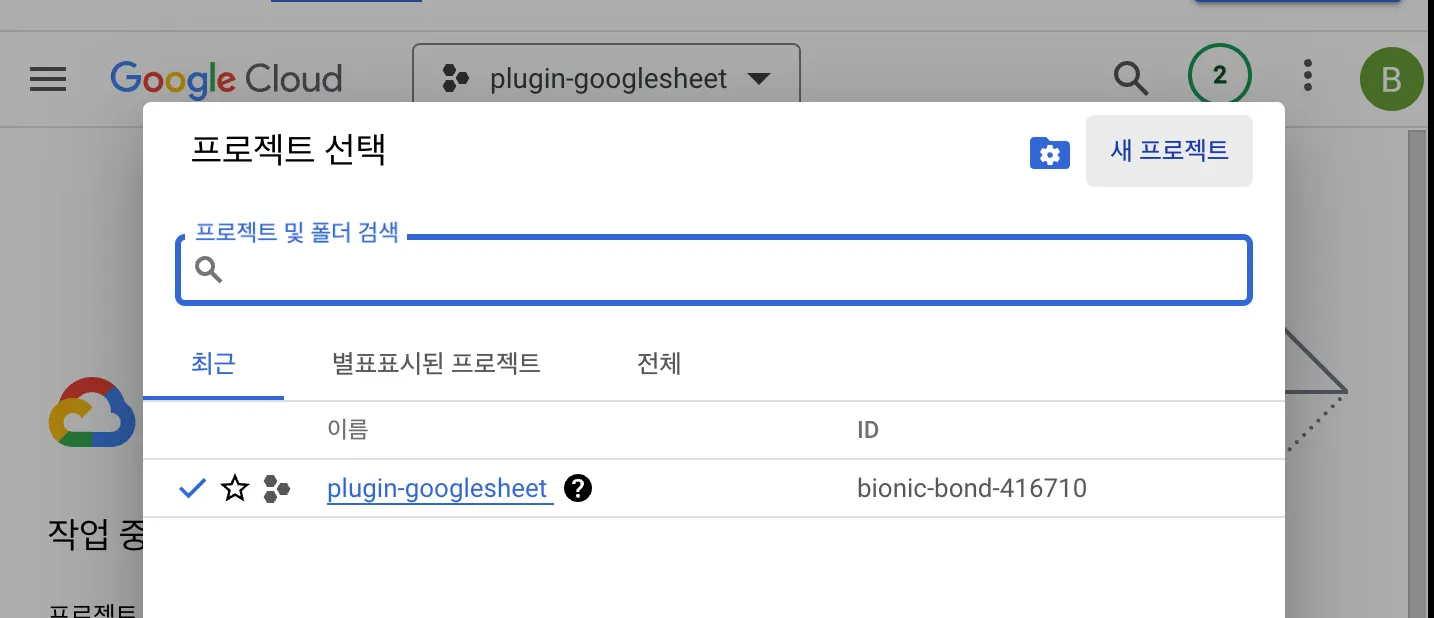Switch to the 별표표시된 프로젝트 tab
Screen dimensions: 1434x618
[x=436, y=363]
